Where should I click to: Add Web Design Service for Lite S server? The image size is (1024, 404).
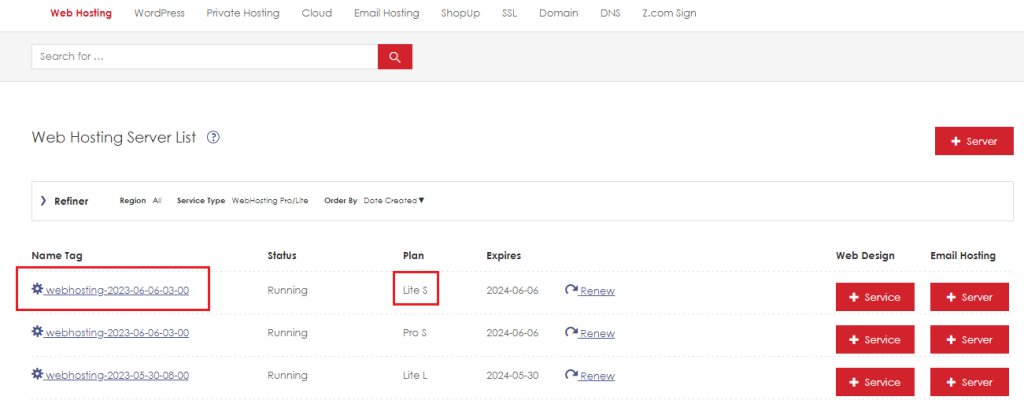(875, 297)
